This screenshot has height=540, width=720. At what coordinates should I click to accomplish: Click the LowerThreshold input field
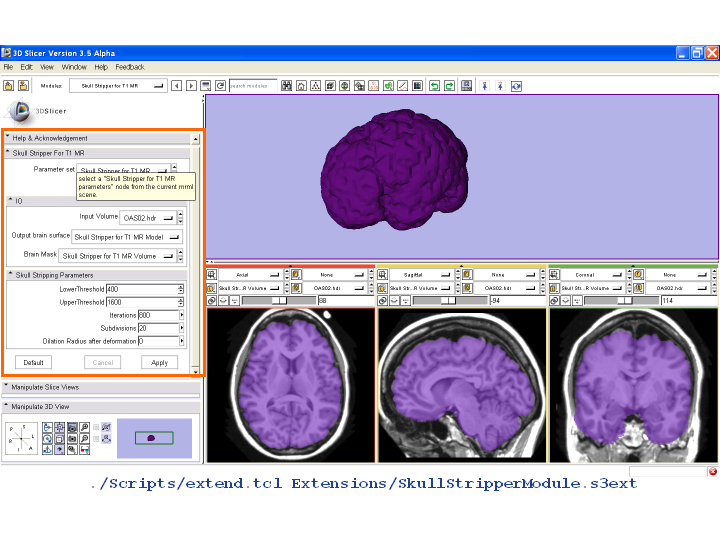pyautogui.click(x=140, y=289)
